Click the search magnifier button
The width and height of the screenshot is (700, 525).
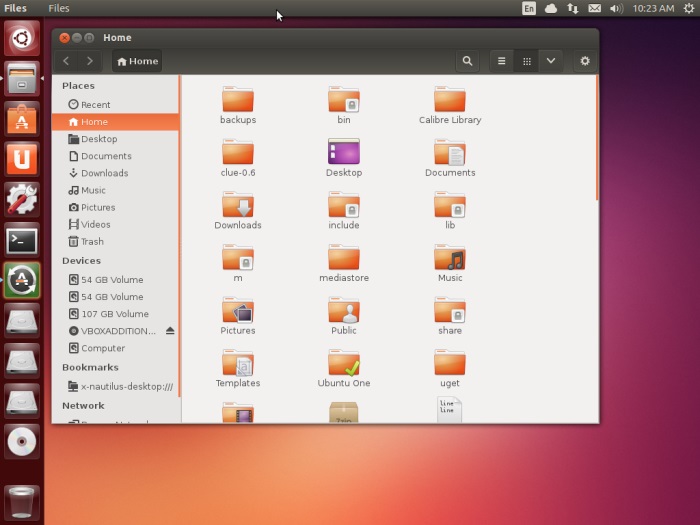point(467,61)
